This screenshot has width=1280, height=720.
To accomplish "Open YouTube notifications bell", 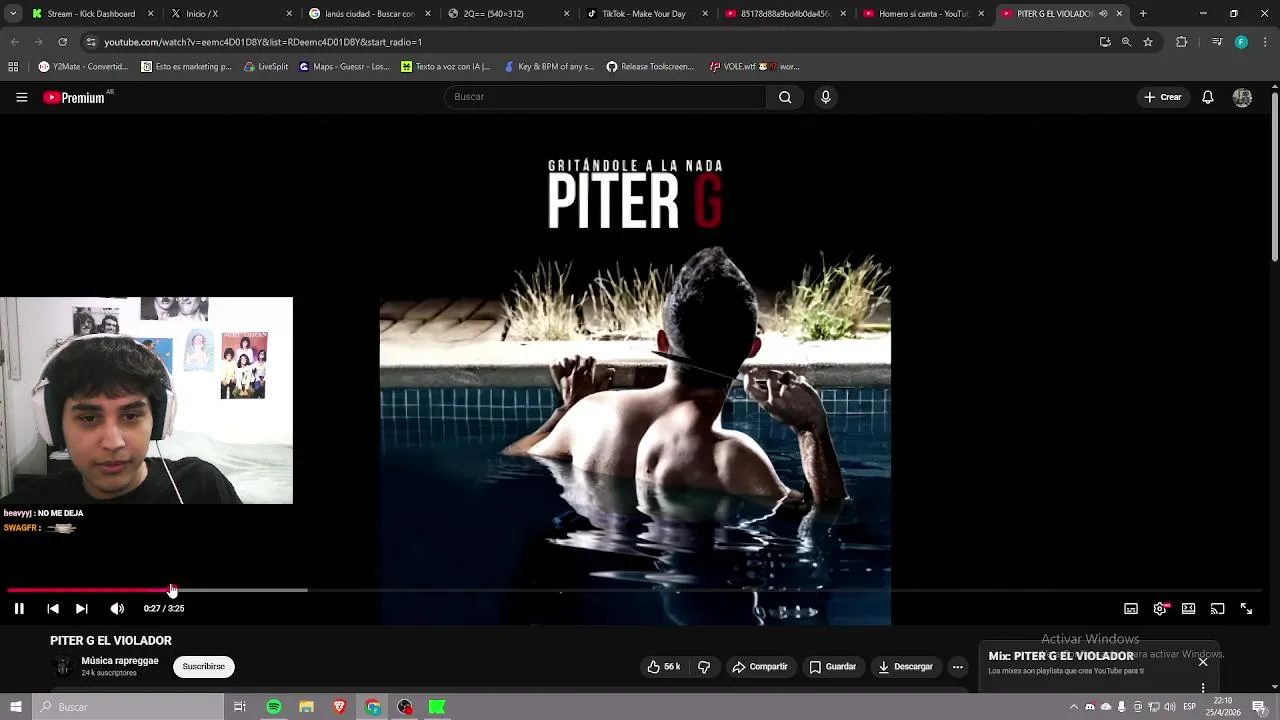I will (x=1208, y=97).
